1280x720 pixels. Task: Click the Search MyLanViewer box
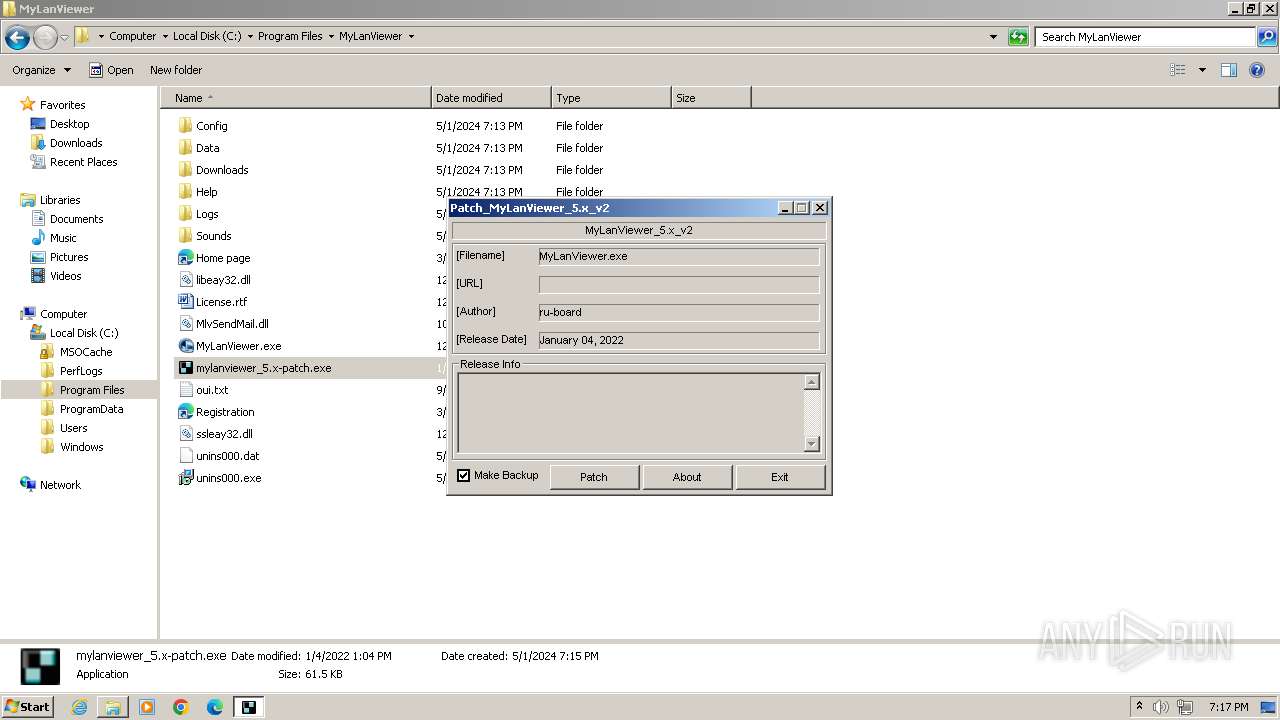(x=1146, y=37)
